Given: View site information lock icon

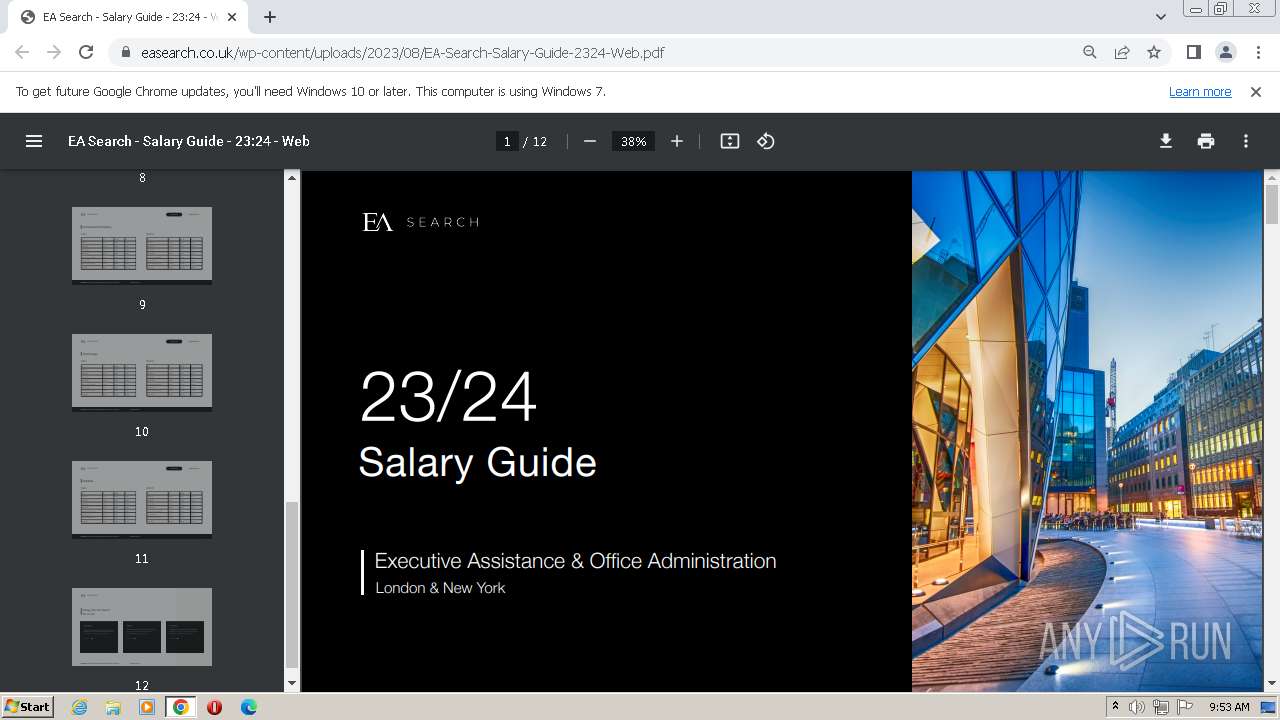Looking at the screenshot, I should point(126,52).
